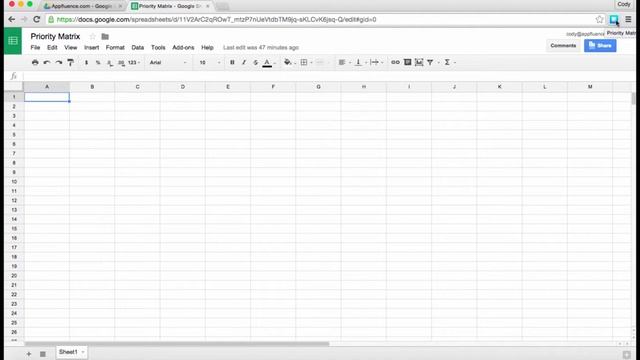Expand the Sheet1 tab arrow
This screenshot has width=640, height=360.
click(83, 352)
